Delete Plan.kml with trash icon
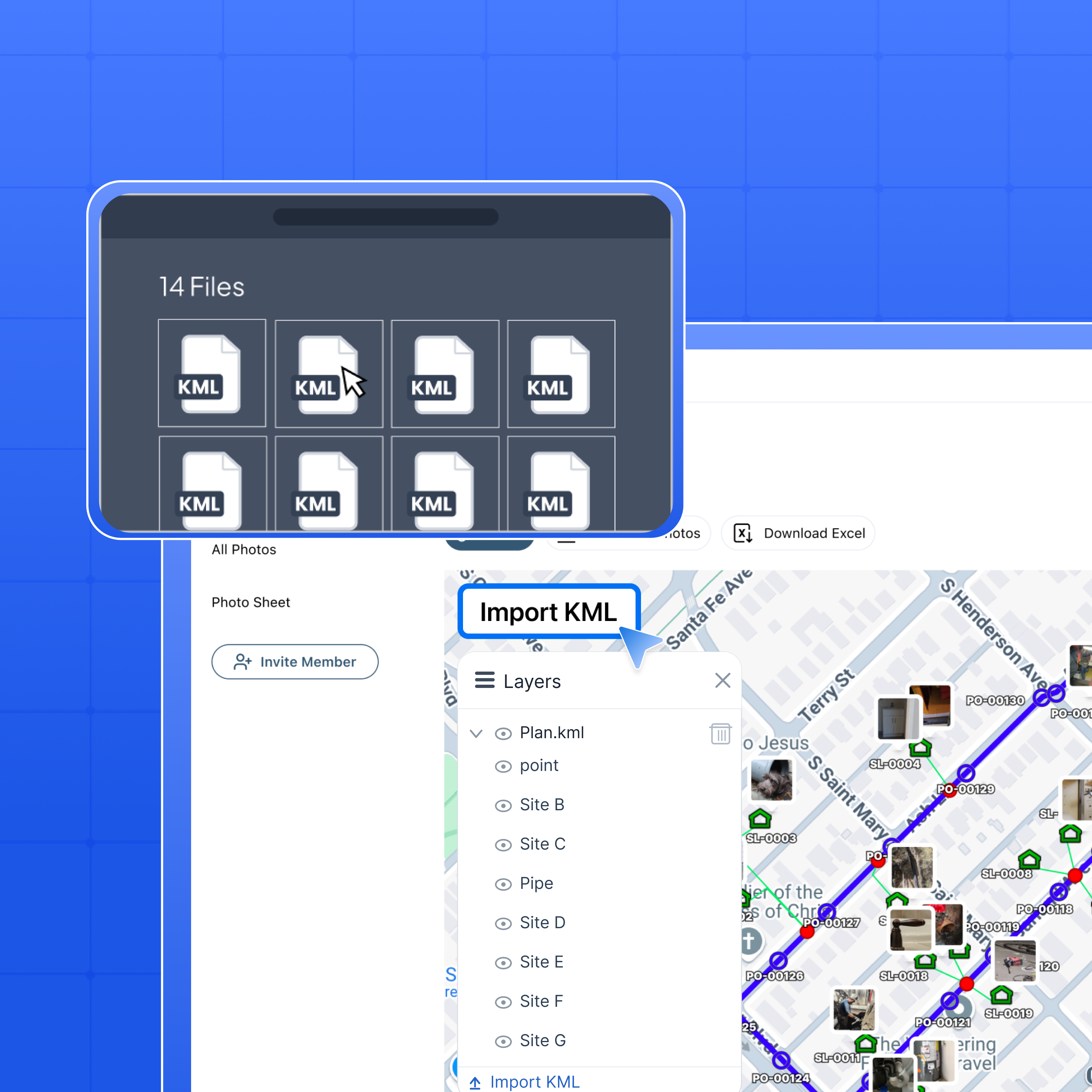Viewport: 1092px width, 1092px height. point(720,734)
